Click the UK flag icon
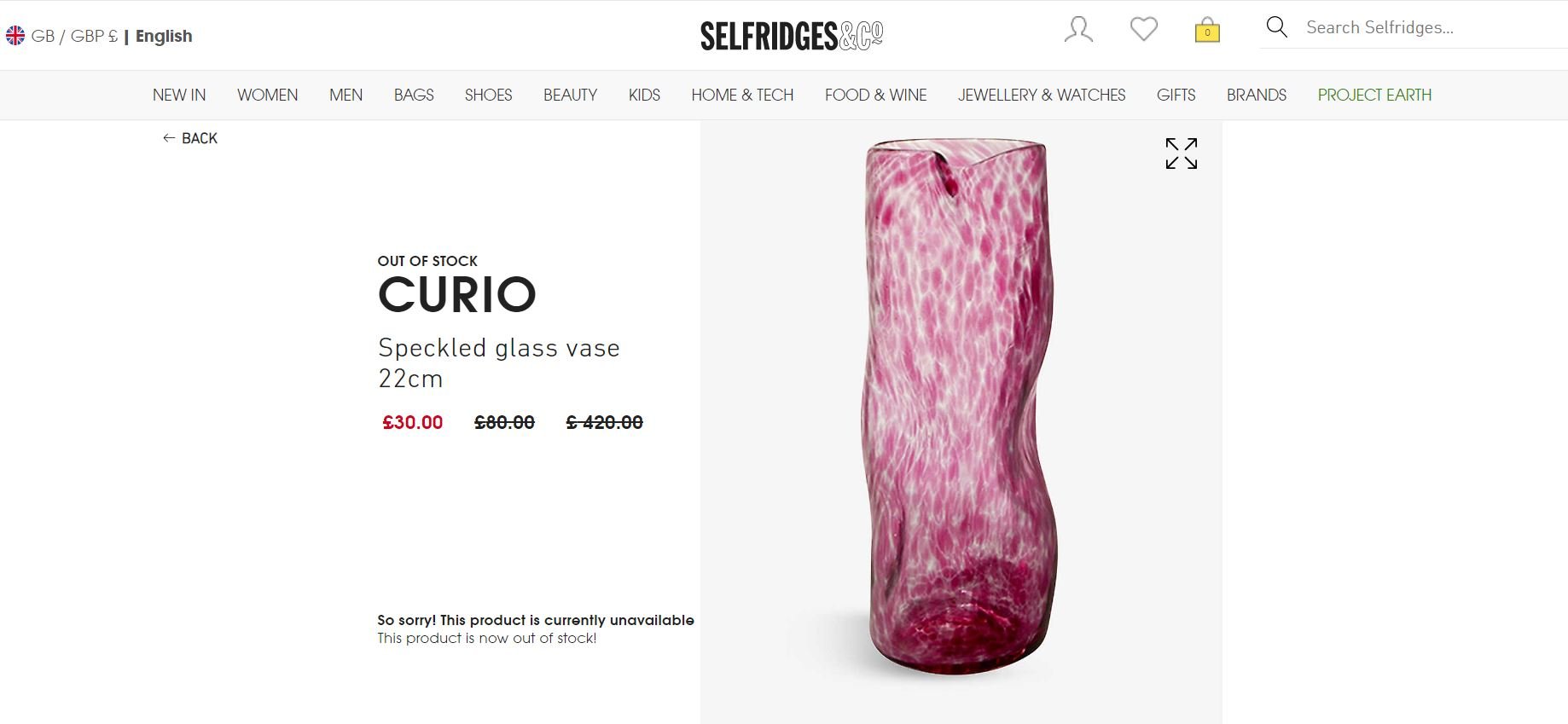The image size is (1568, 724). [15, 36]
